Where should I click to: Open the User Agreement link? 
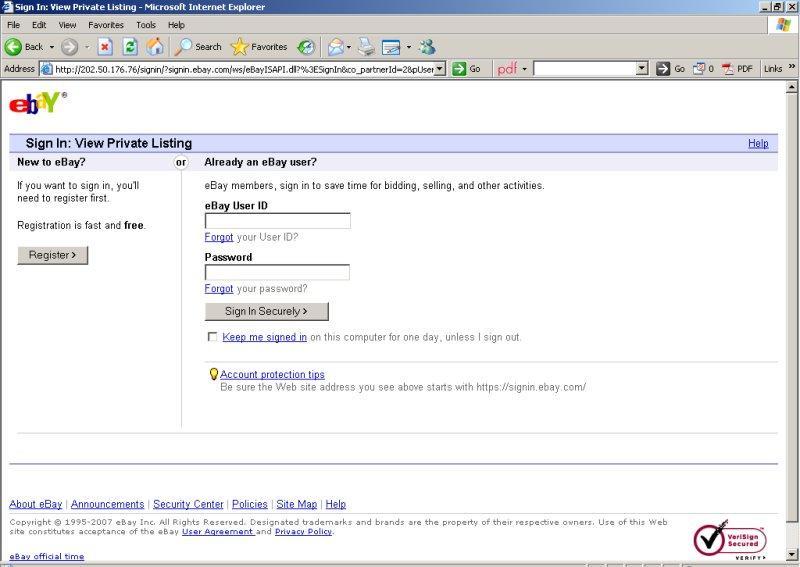tap(218, 532)
